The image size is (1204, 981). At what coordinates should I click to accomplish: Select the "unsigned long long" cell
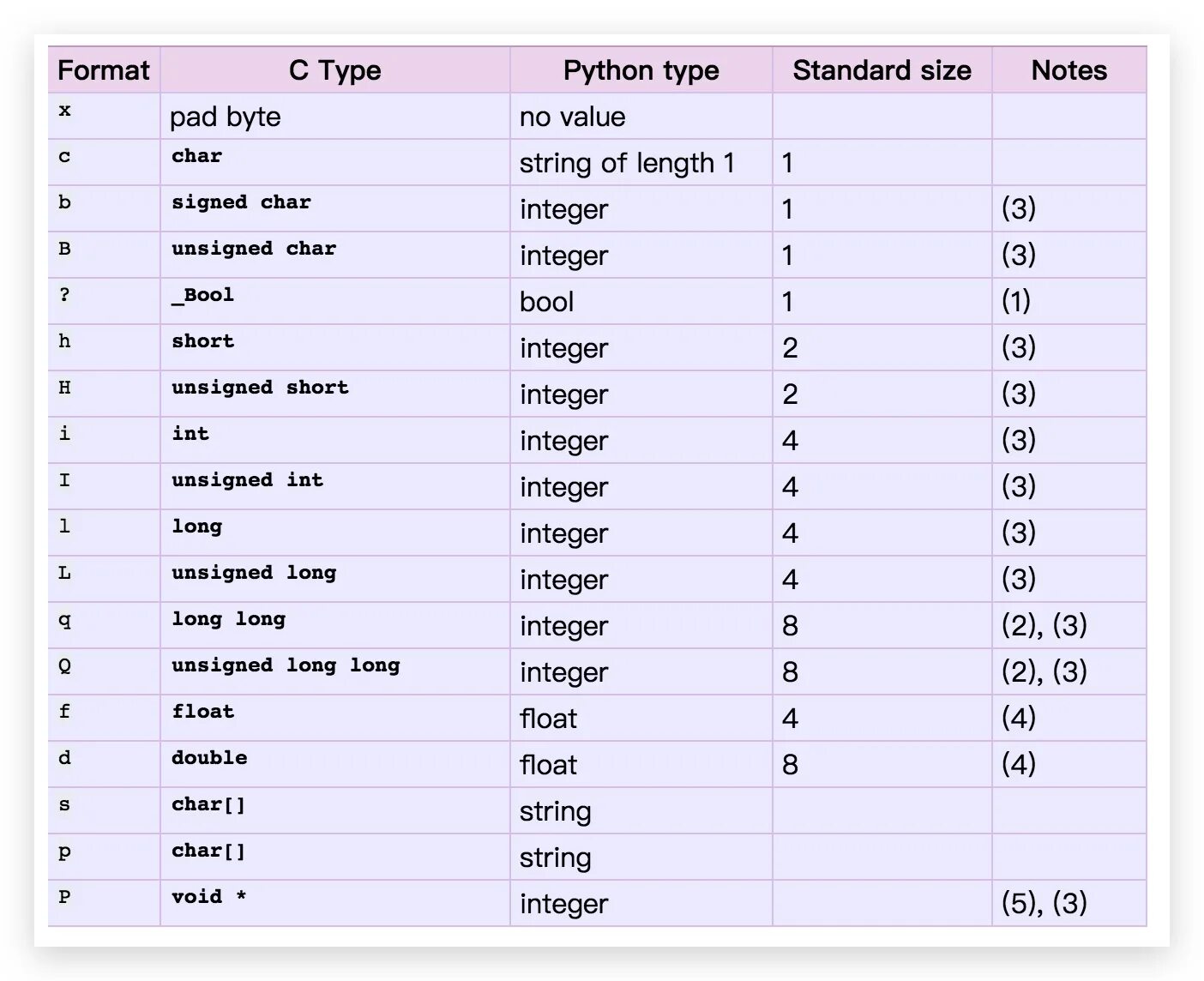pyautogui.click(x=286, y=665)
